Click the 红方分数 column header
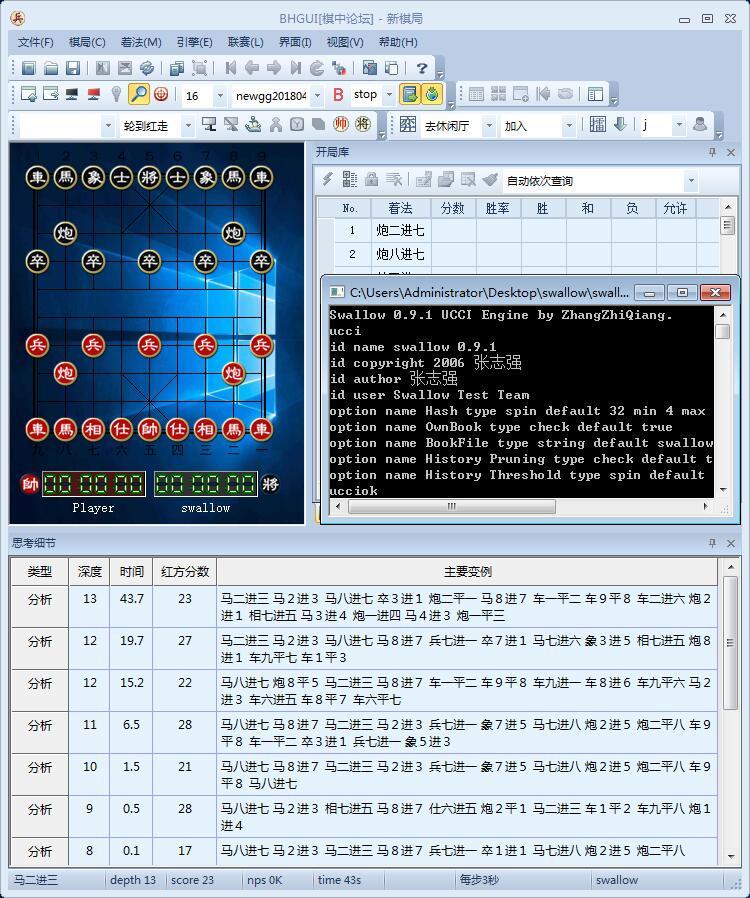This screenshot has height=898, width=750. 184,571
